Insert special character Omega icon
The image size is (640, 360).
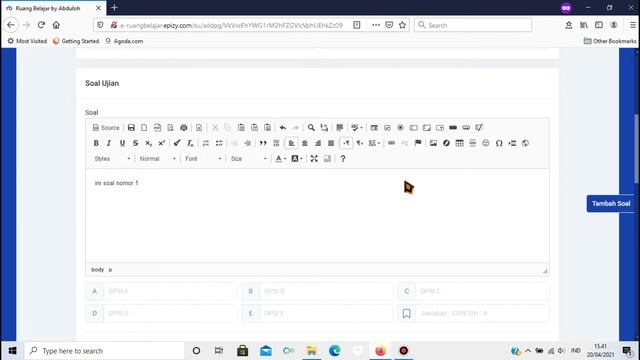(x=499, y=143)
